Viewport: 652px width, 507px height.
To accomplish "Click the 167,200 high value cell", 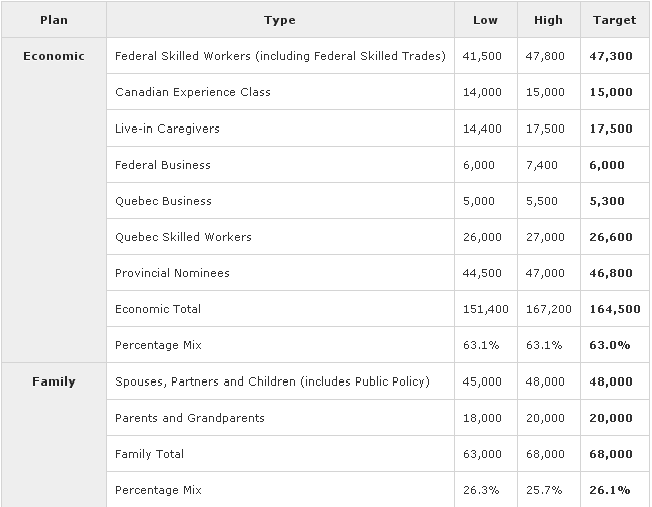I will (x=548, y=309).
